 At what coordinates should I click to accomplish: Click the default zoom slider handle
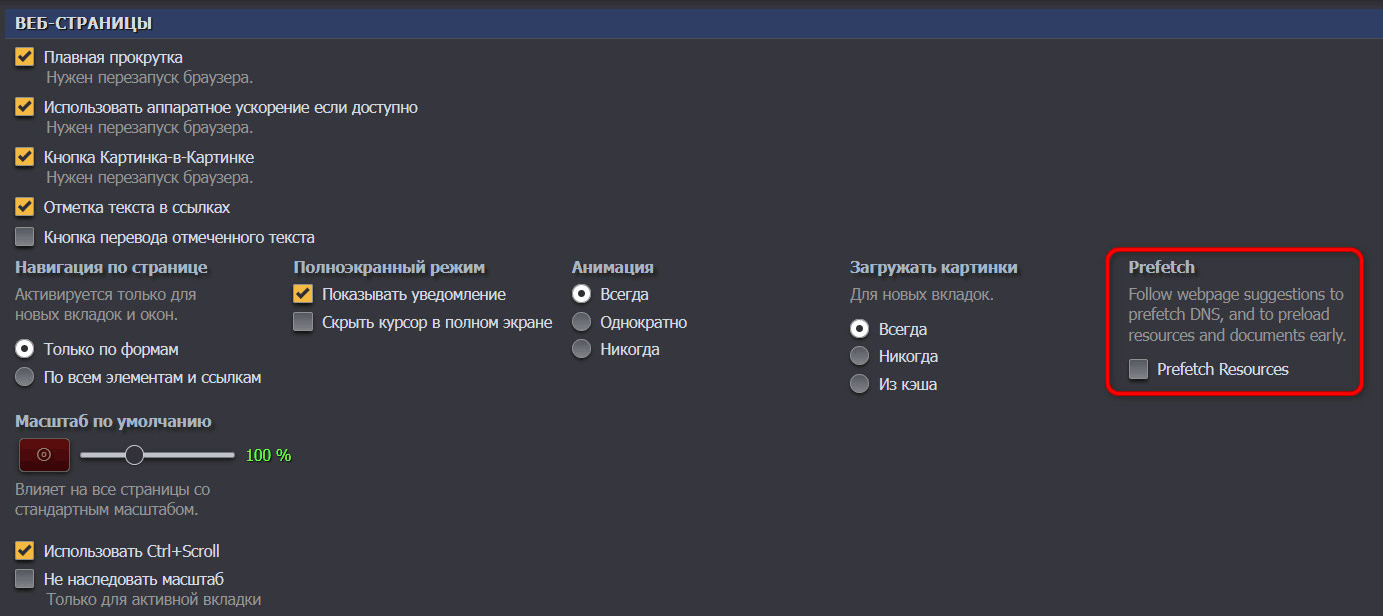tap(135, 455)
